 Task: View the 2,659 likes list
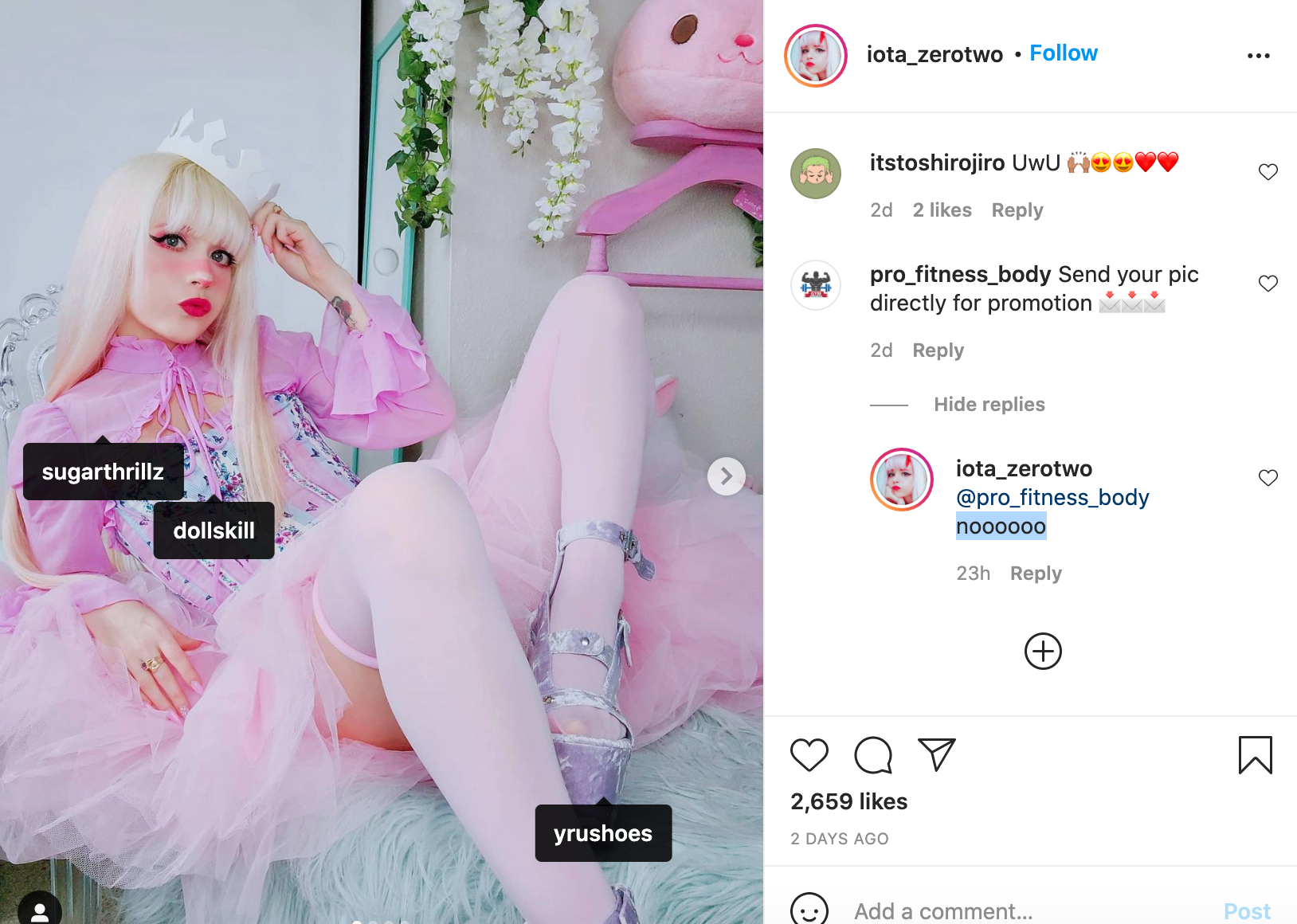[x=849, y=801]
